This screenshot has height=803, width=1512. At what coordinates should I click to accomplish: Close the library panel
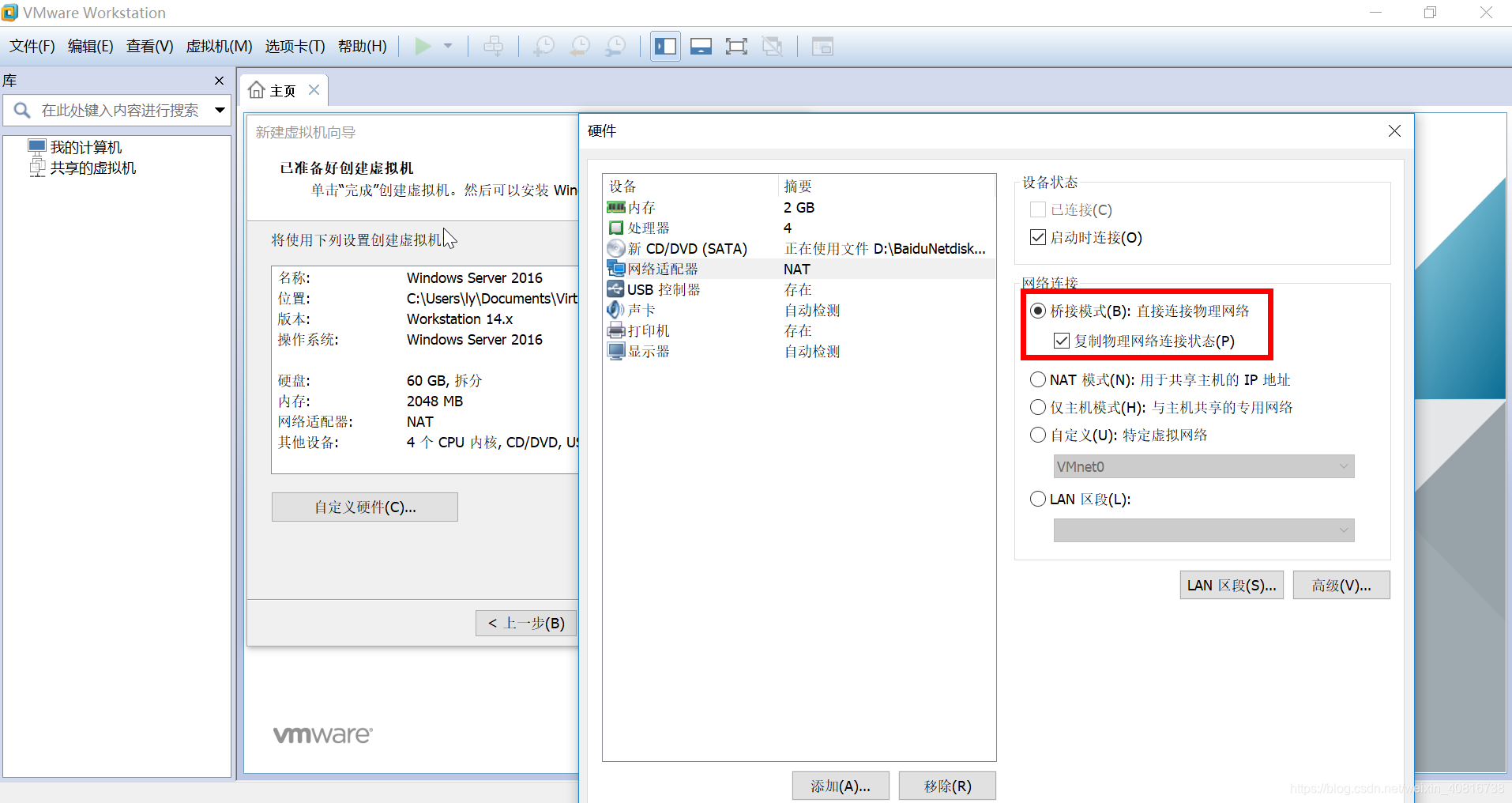click(x=220, y=81)
